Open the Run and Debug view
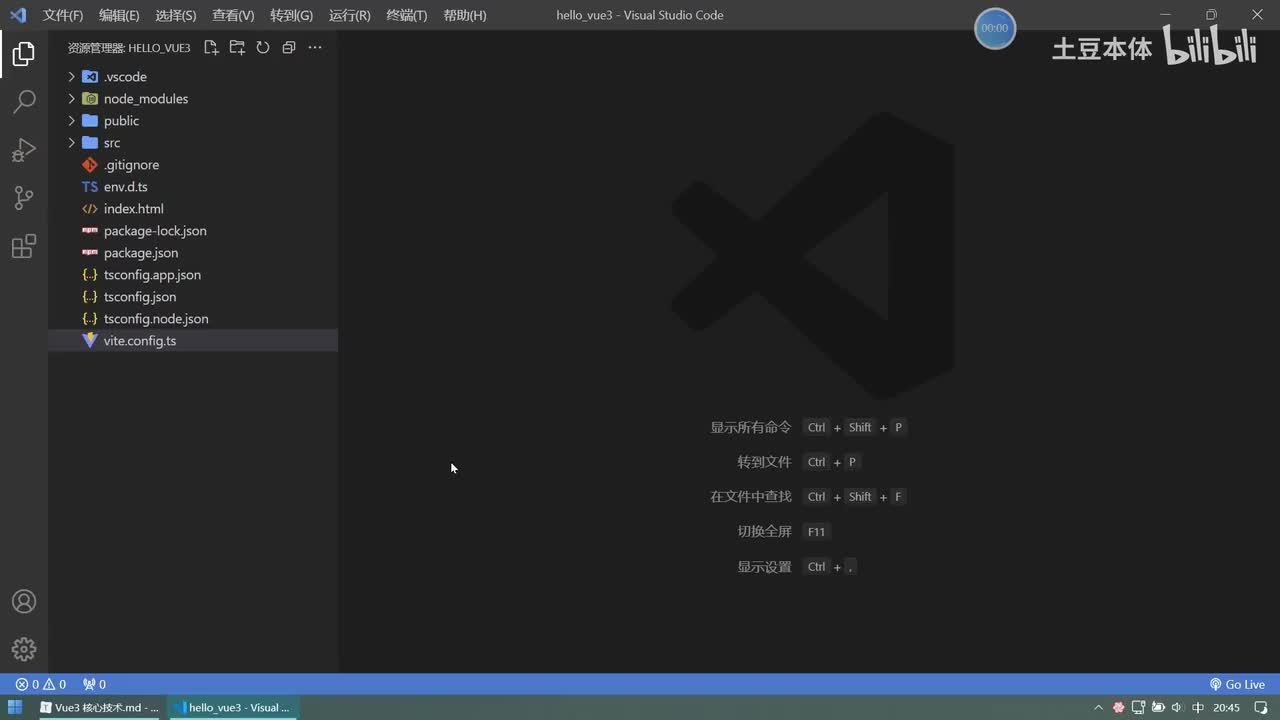 point(24,150)
